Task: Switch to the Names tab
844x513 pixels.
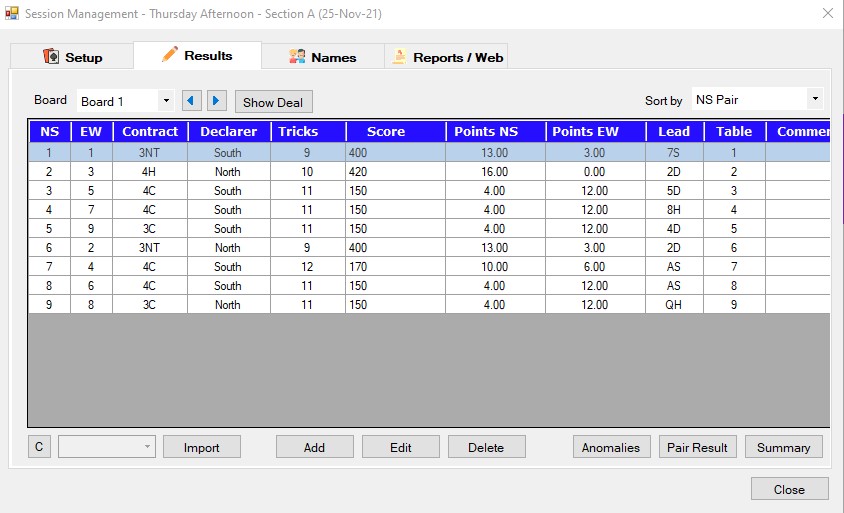Action: (x=322, y=57)
